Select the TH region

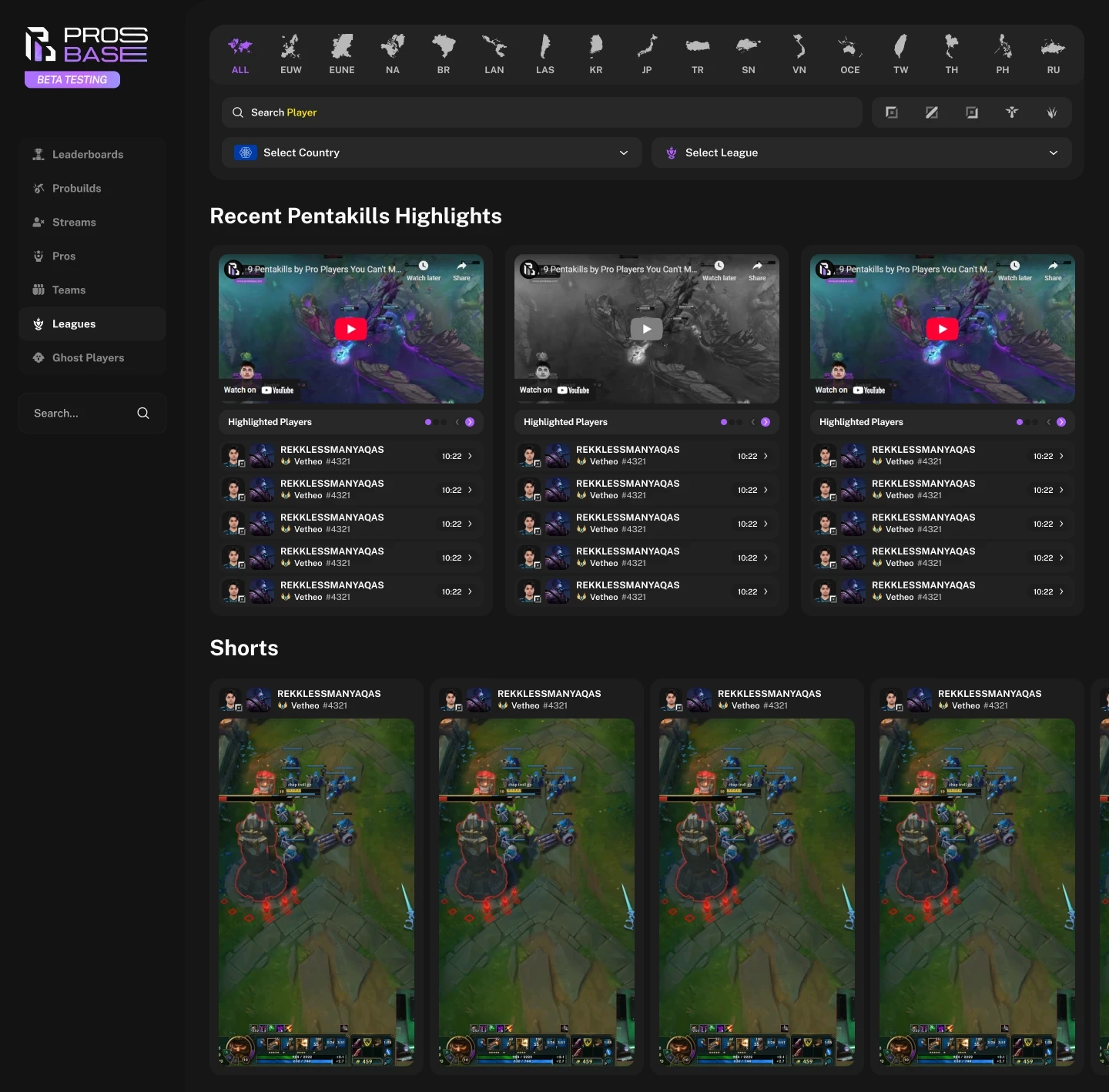tap(952, 55)
